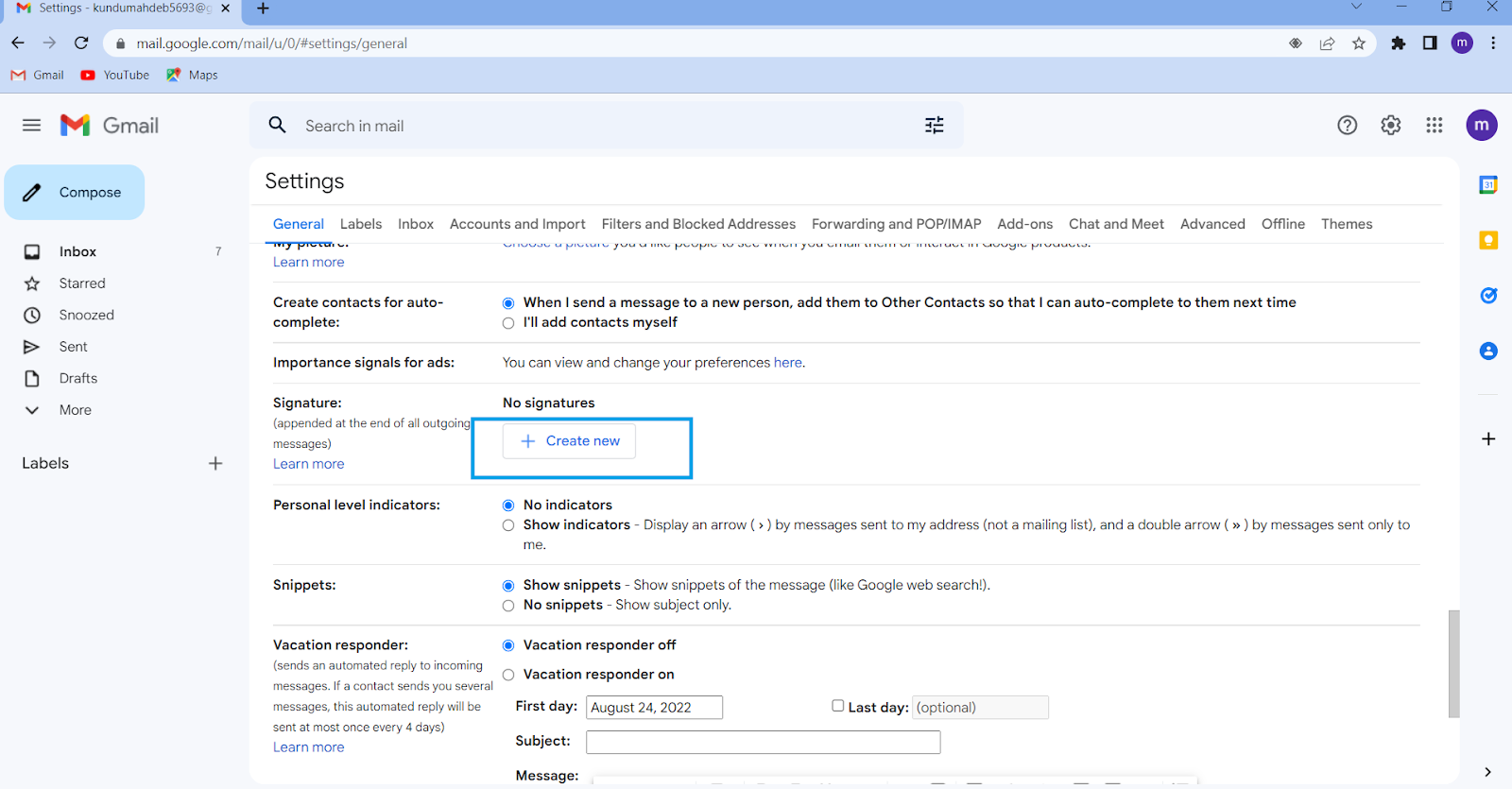Share this page from address bar
This screenshot has width=1512, height=789.
(x=1328, y=43)
